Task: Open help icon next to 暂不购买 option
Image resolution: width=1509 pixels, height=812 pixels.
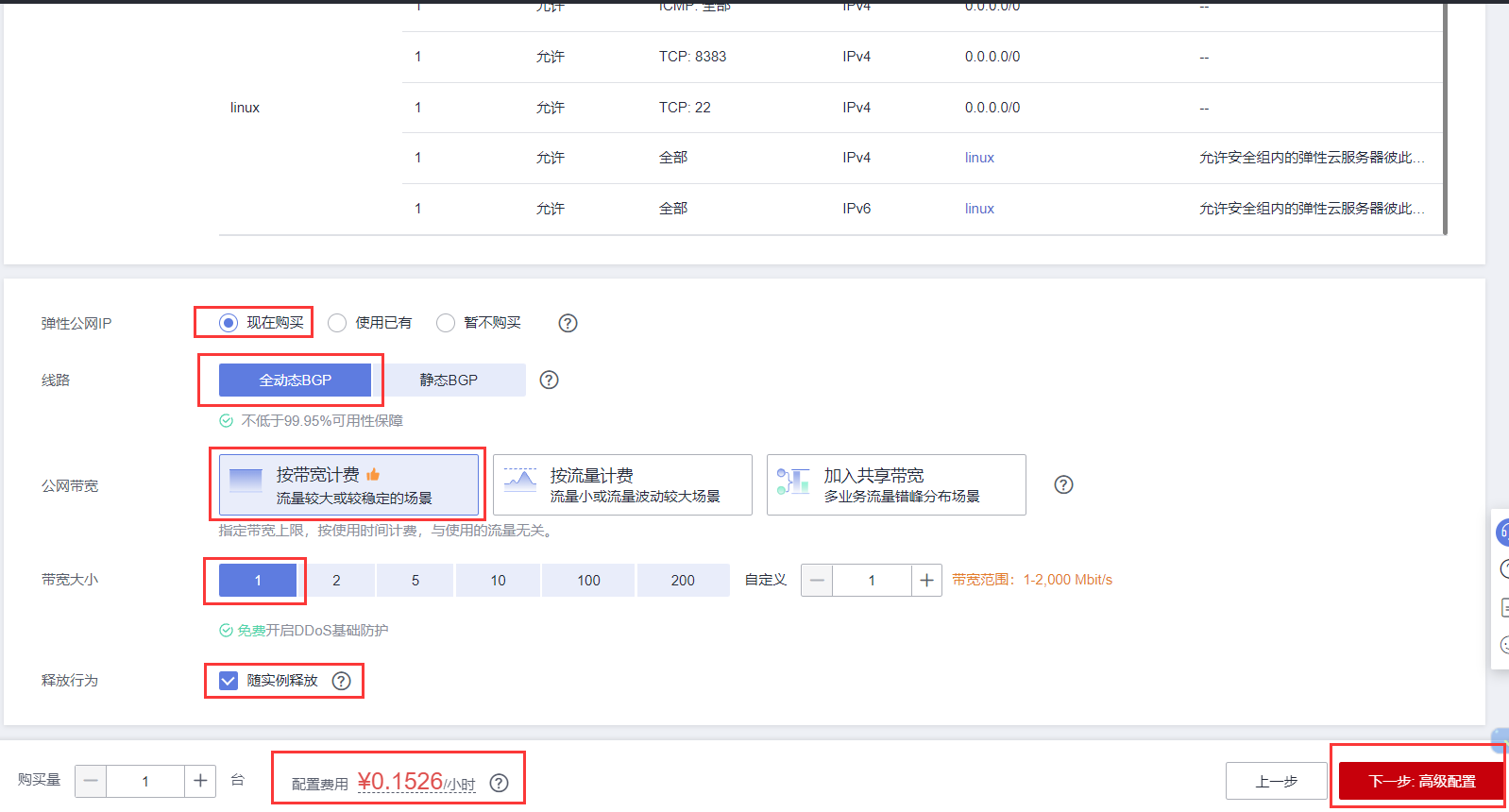Action: click(x=568, y=323)
